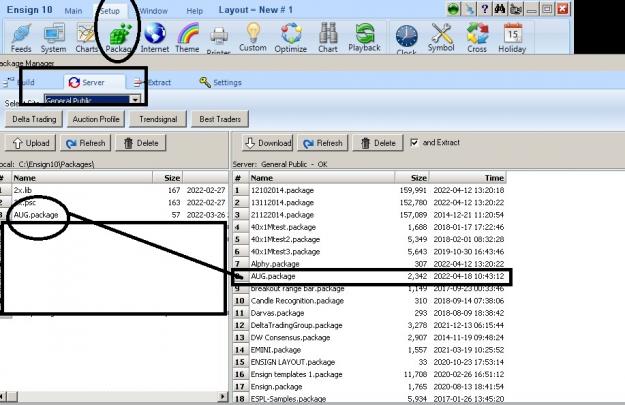Open the Window menu
The image size is (625, 405).
pos(153,11)
